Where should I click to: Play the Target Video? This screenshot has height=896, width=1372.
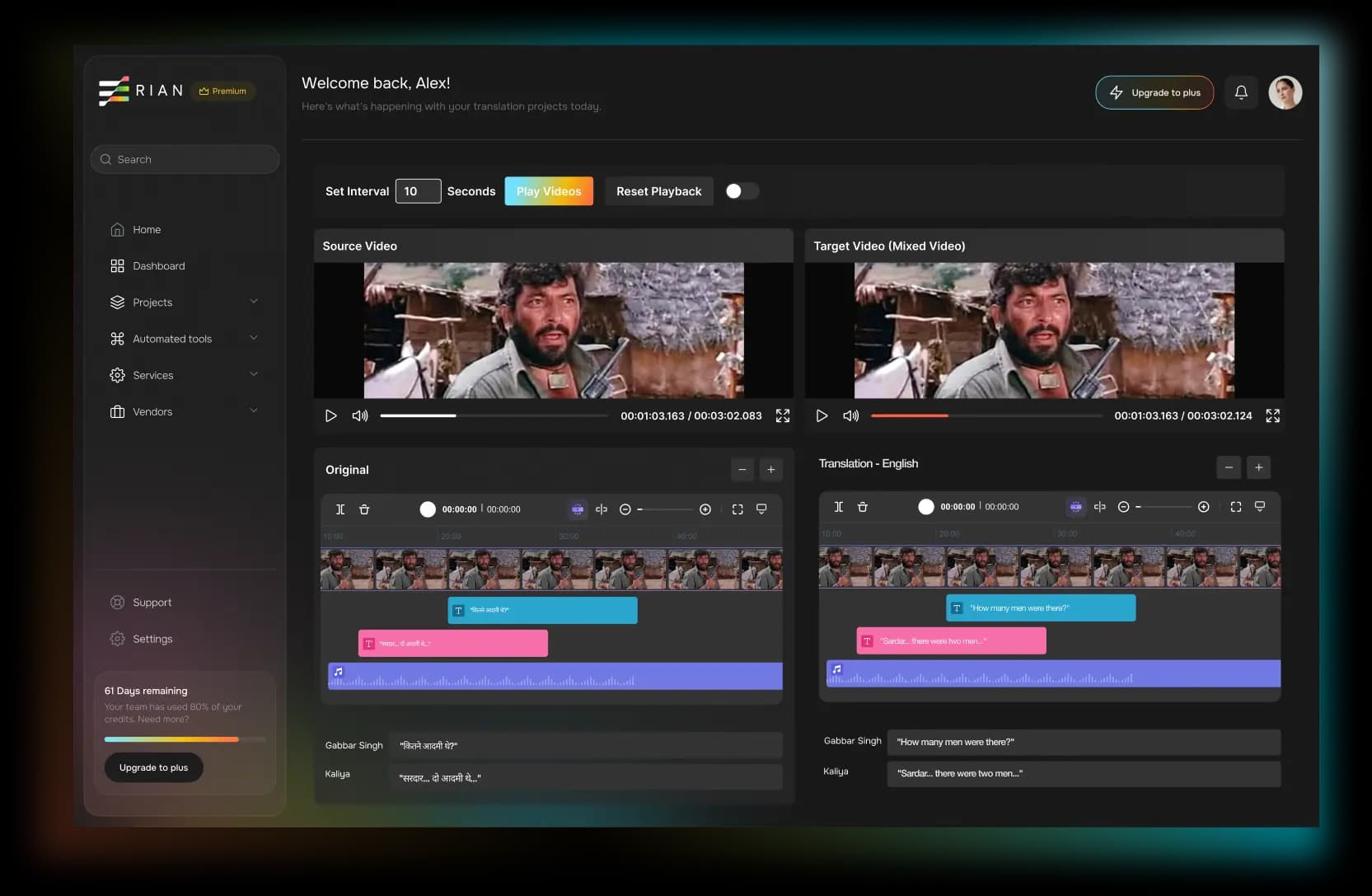click(x=822, y=416)
